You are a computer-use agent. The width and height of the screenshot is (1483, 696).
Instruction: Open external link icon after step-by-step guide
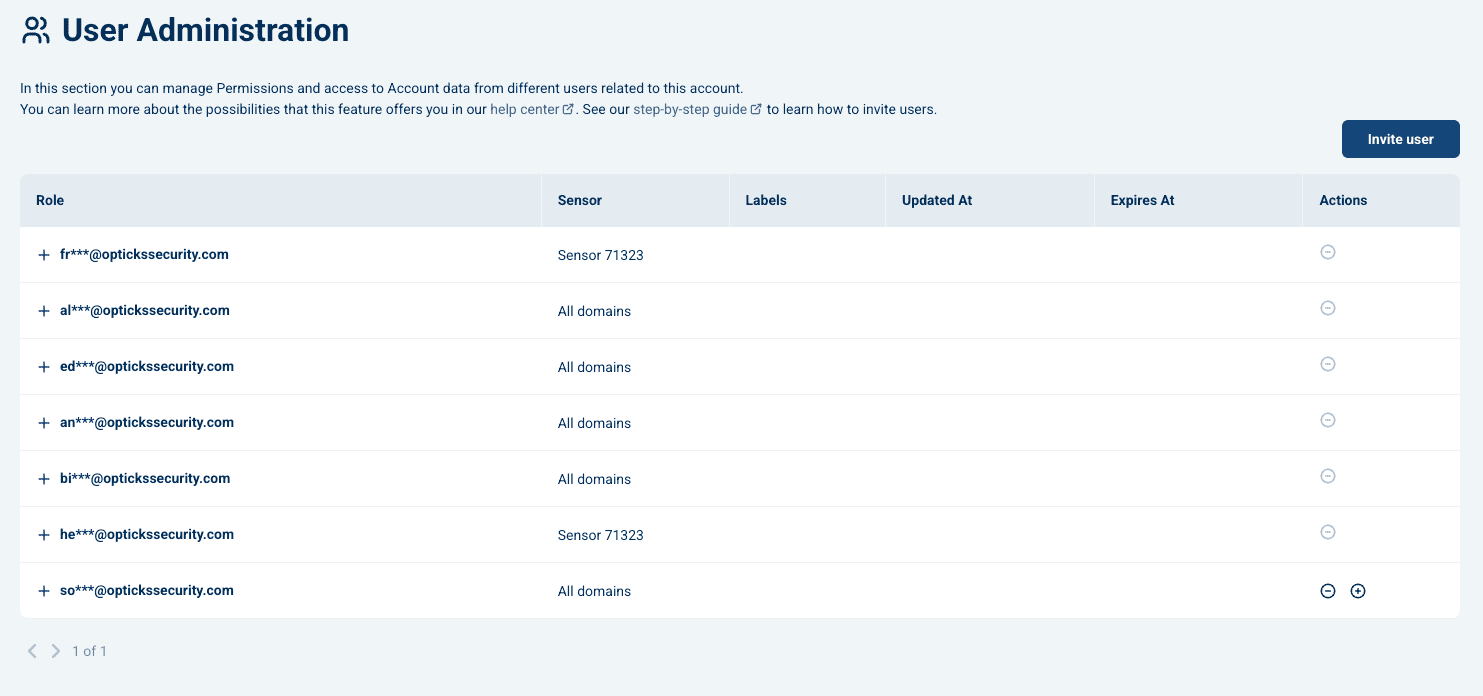[x=756, y=109]
